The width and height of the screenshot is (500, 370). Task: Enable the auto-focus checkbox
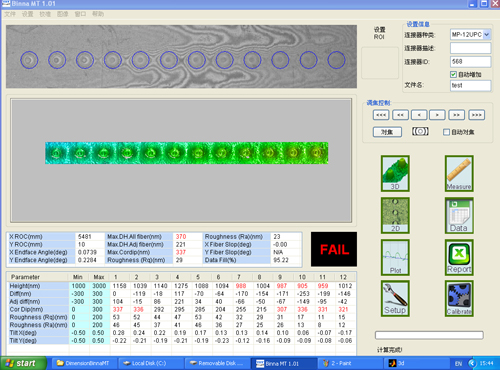point(446,132)
